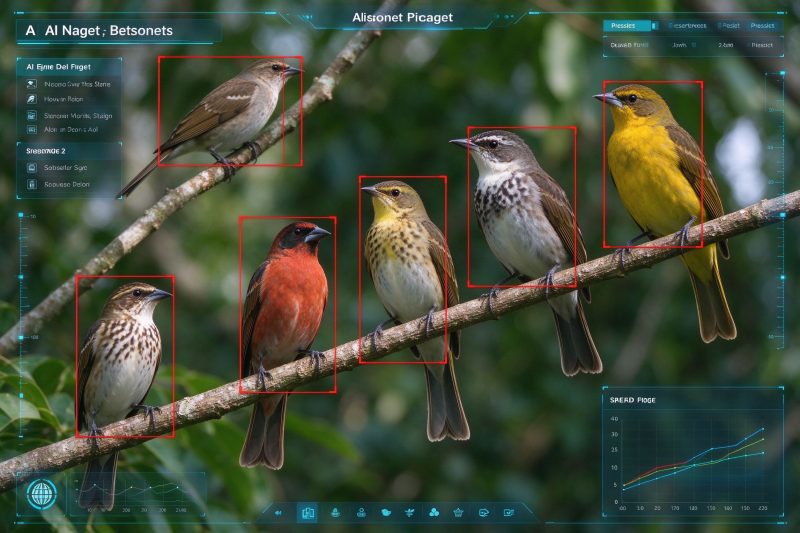Toggle the checkbox before Roset tab

719,26
